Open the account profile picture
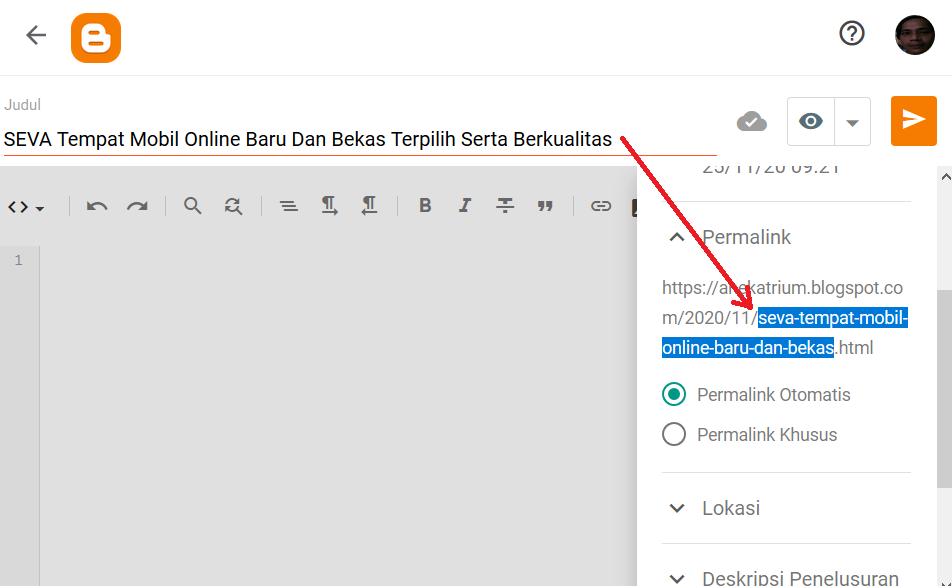Viewport: 952px width, 586px height. pyautogui.click(x=915, y=35)
